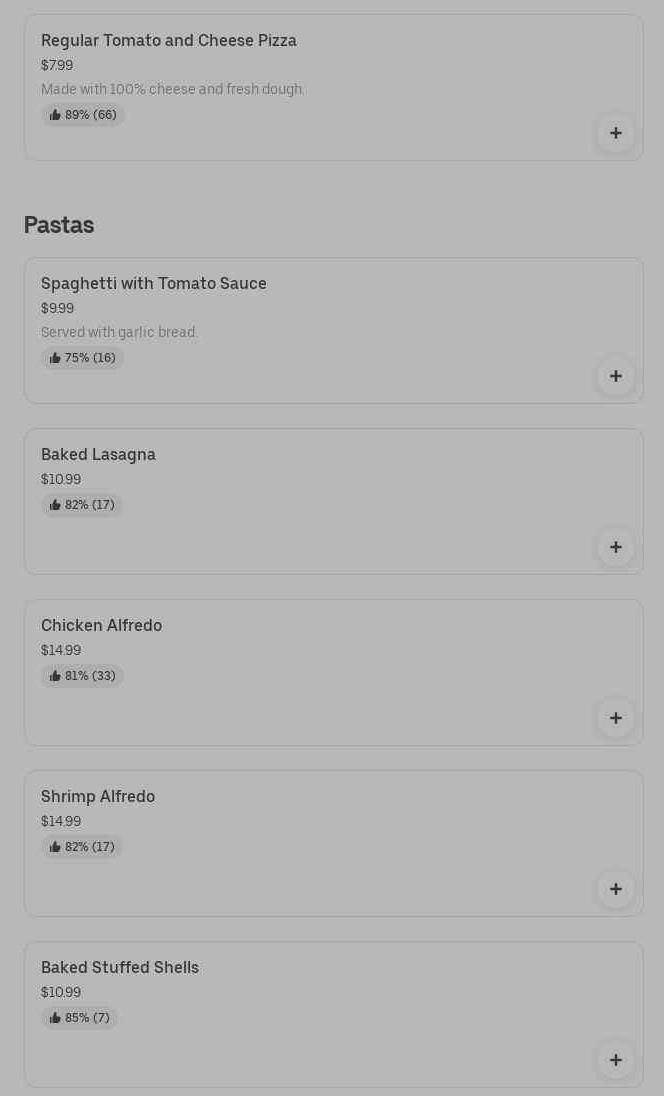The image size is (664, 1096).
Task: Click the 89% thumbs-up rating badge
Action: pos(83,115)
